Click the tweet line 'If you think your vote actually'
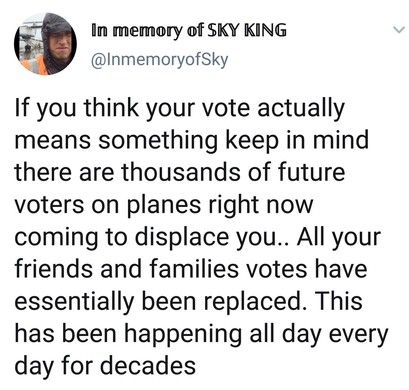The image size is (409, 390). point(179,110)
